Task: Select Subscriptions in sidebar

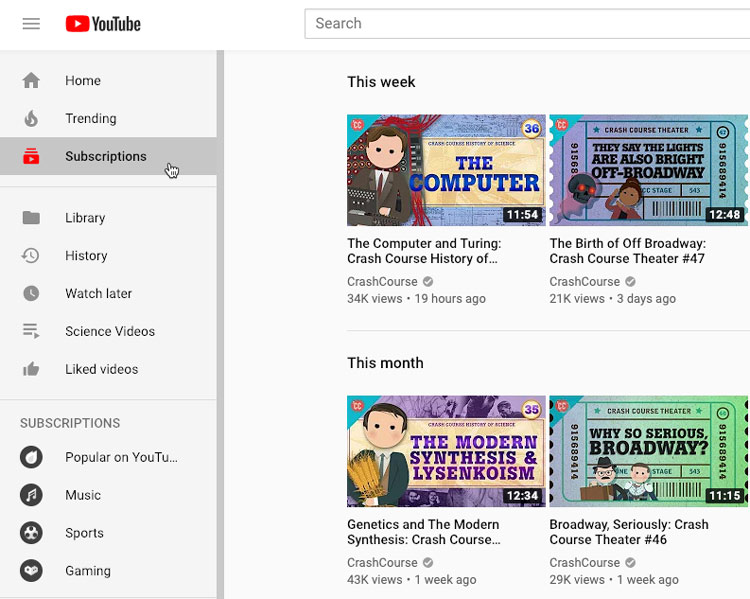Action: tap(108, 156)
